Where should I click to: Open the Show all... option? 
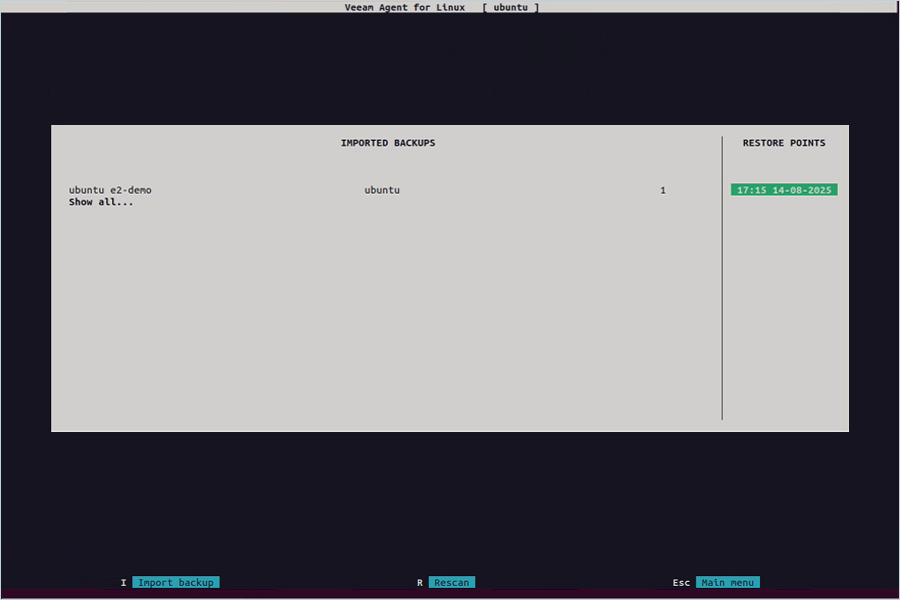(x=101, y=202)
